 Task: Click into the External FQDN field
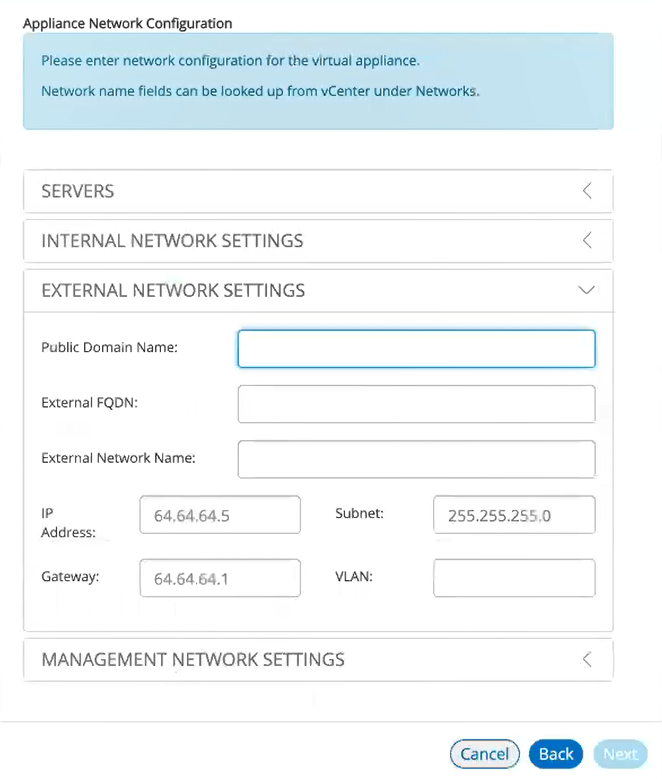coord(416,404)
